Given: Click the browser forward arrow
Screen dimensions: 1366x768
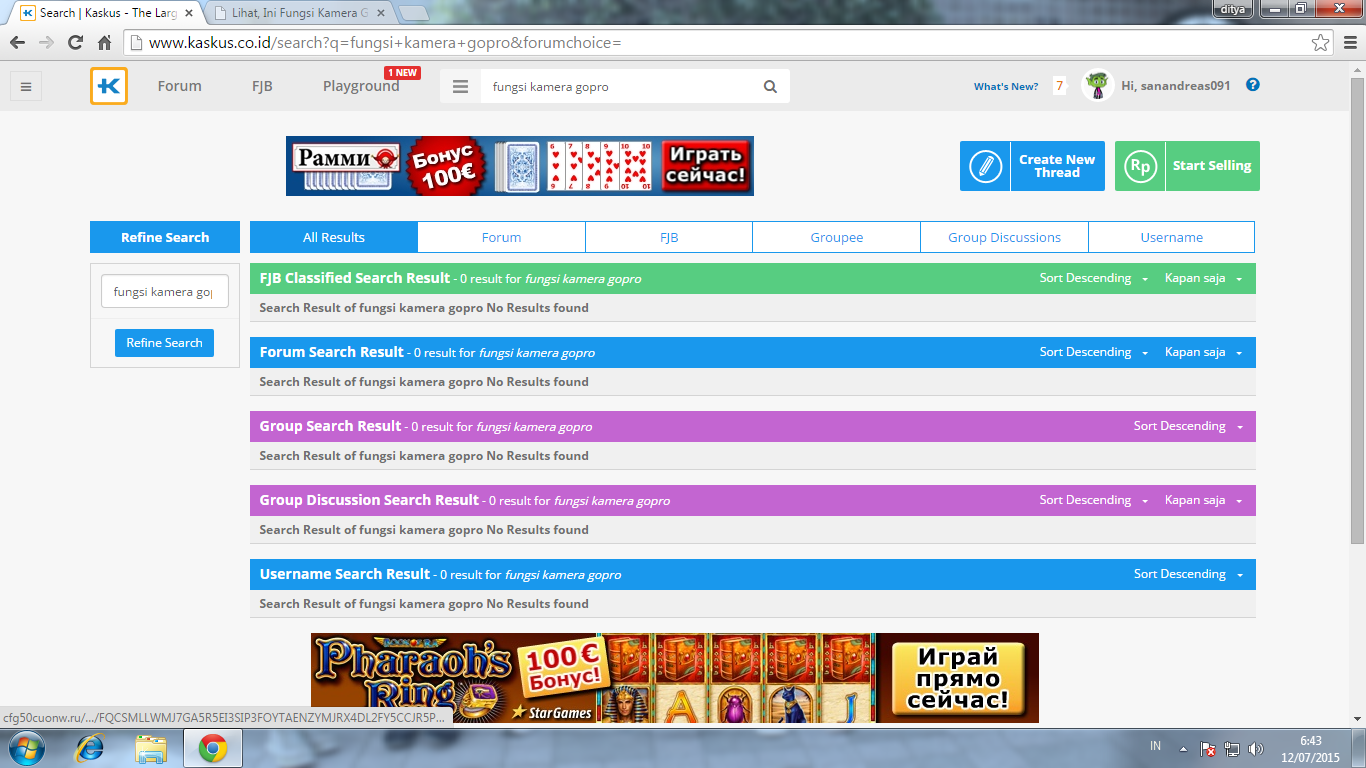Looking at the screenshot, I should 46,43.
